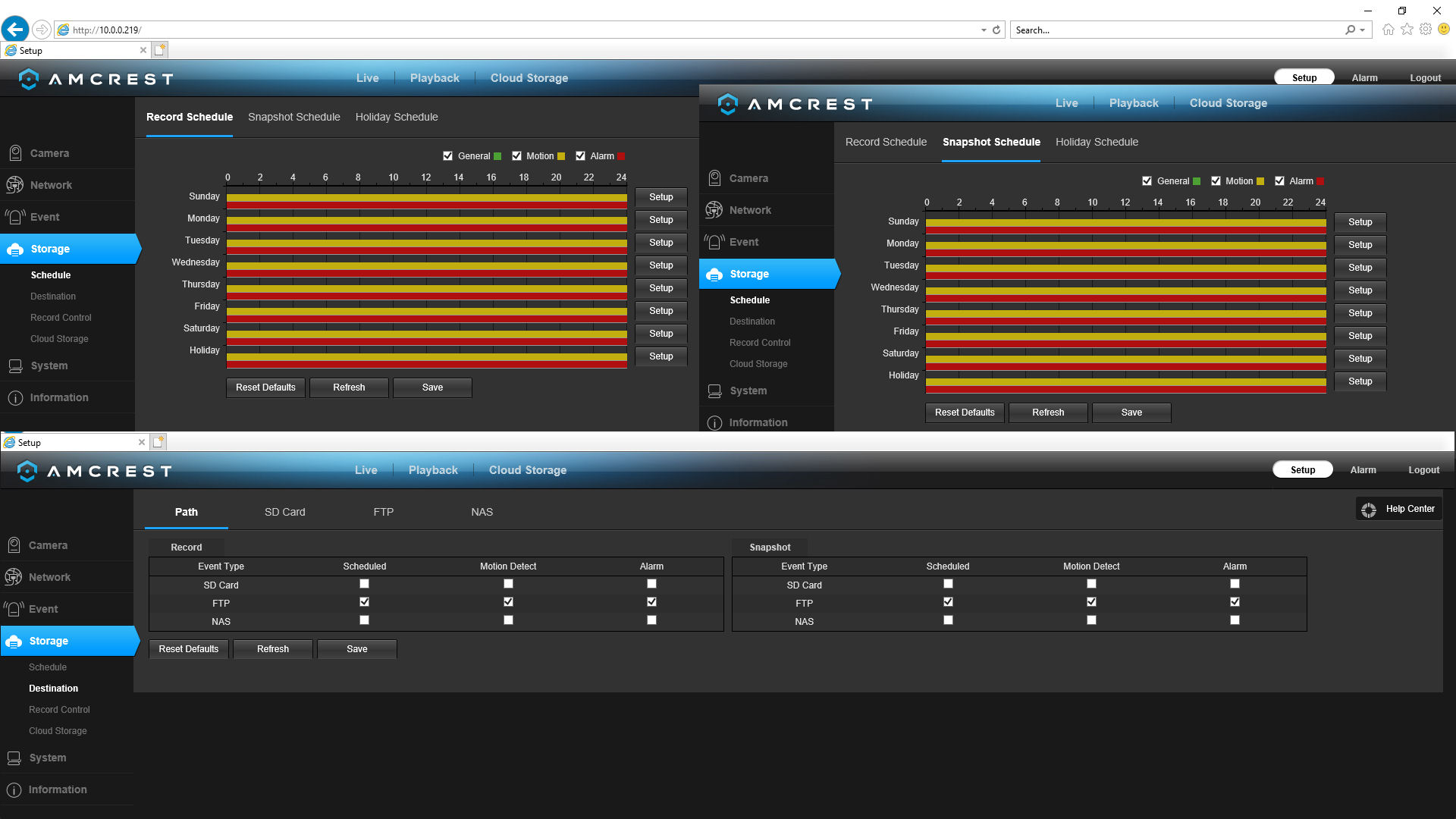Image resolution: width=1456 pixels, height=819 pixels.
Task: Enable Snapshot SD Card Alarm checkbox
Action: pyautogui.click(x=1235, y=584)
